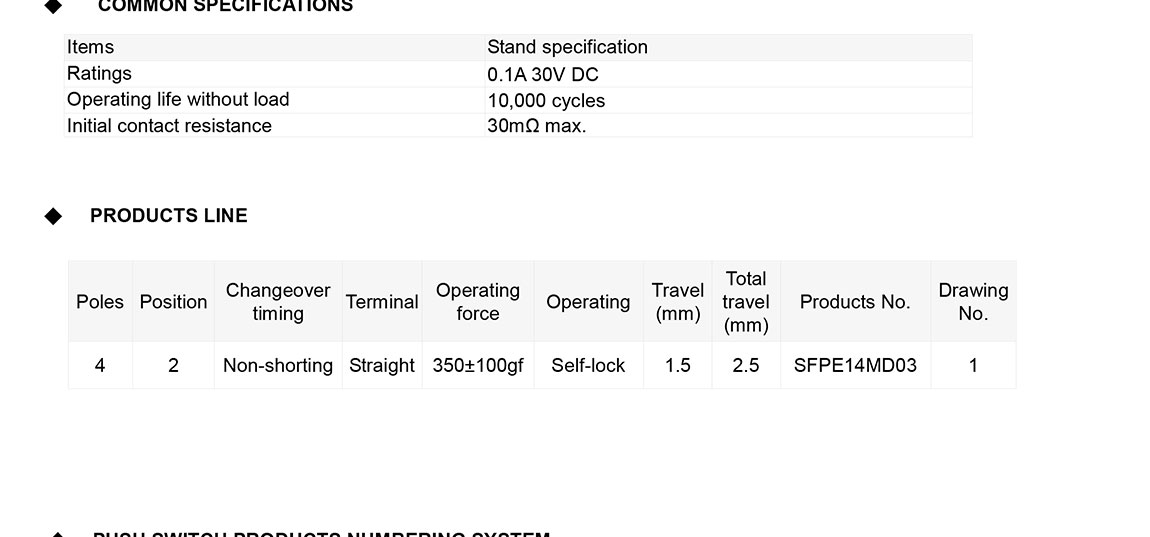Image resolution: width=1150 pixels, height=537 pixels.
Task: Click the Total travel (mm) header
Action: pyautogui.click(x=746, y=302)
